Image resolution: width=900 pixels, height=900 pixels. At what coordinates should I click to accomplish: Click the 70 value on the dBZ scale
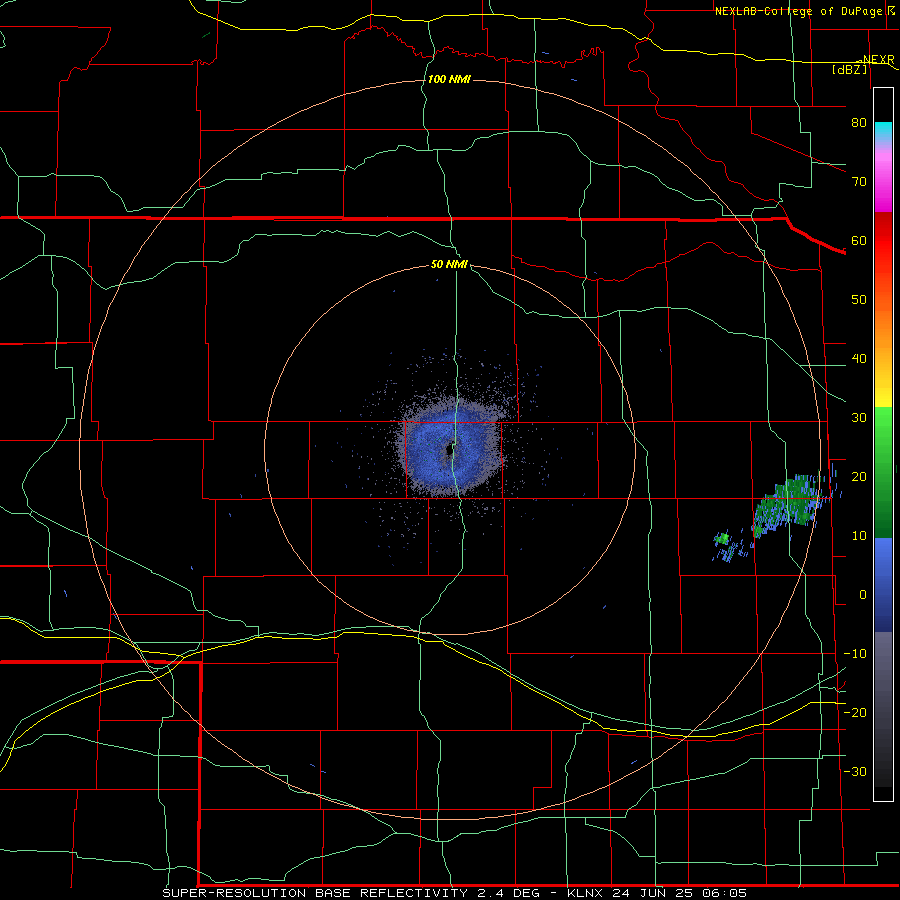(x=859, y=182)
